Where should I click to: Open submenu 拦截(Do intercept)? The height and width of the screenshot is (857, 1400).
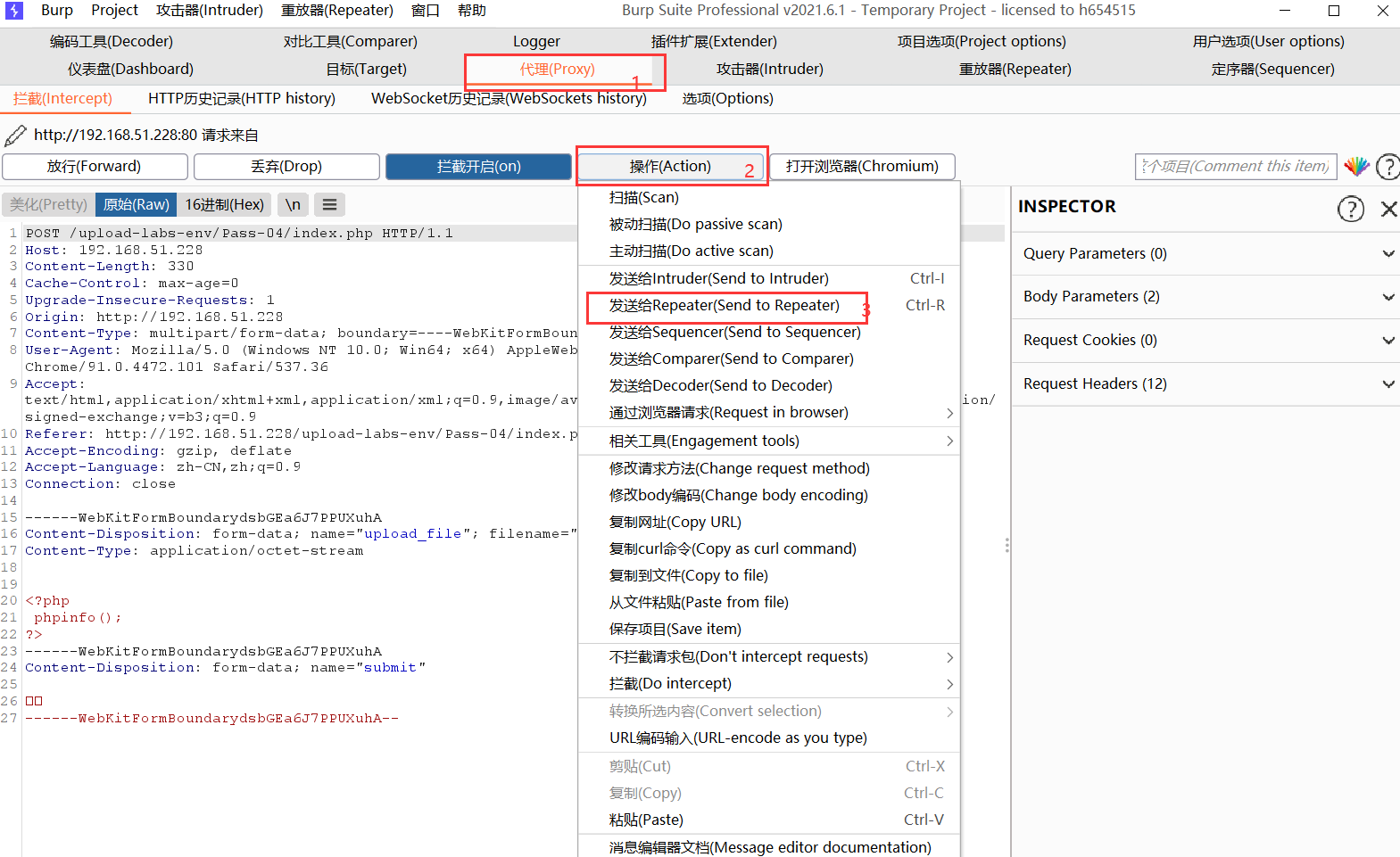point(769,684)
